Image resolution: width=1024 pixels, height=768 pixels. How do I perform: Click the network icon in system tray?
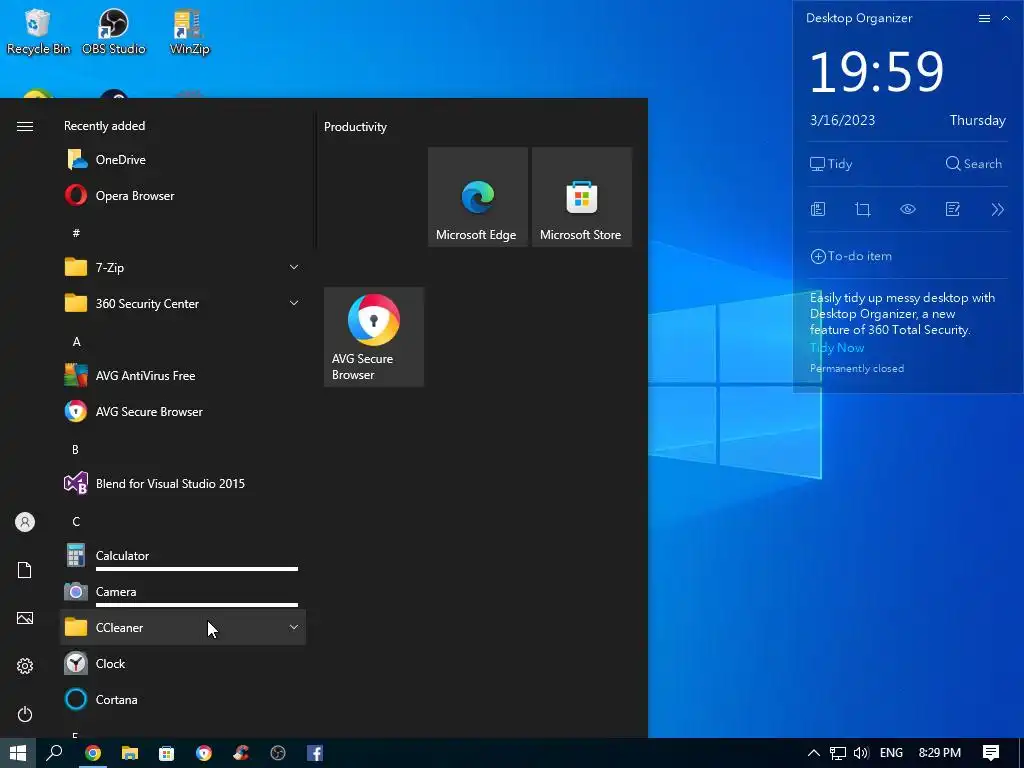click(838, 753)
